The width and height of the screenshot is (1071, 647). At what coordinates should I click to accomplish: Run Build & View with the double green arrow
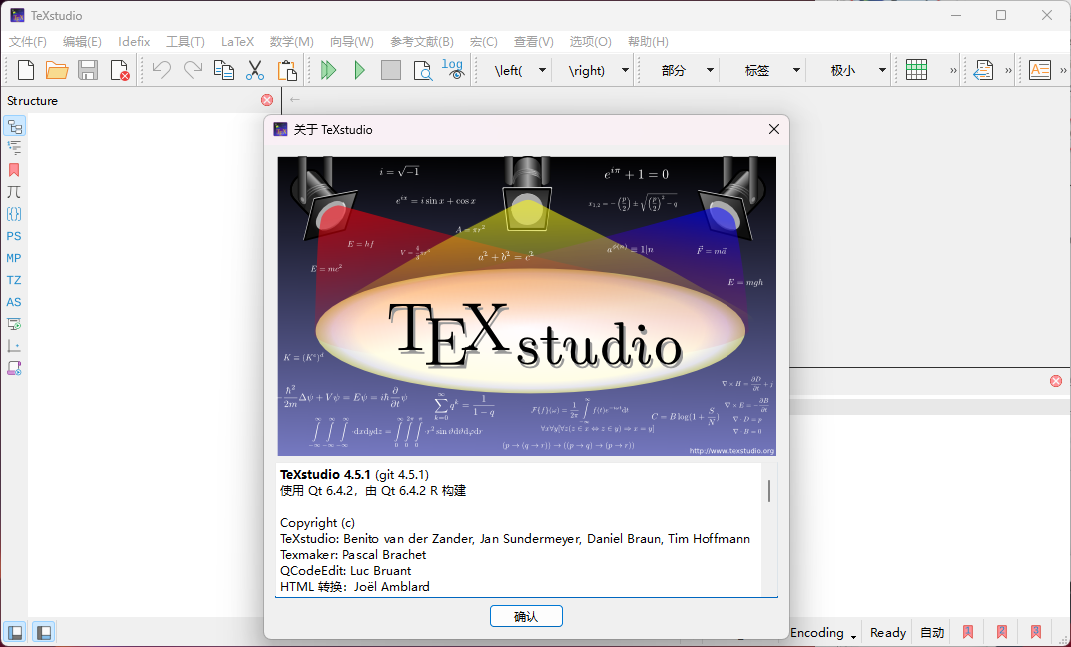(x=329, y=70)
